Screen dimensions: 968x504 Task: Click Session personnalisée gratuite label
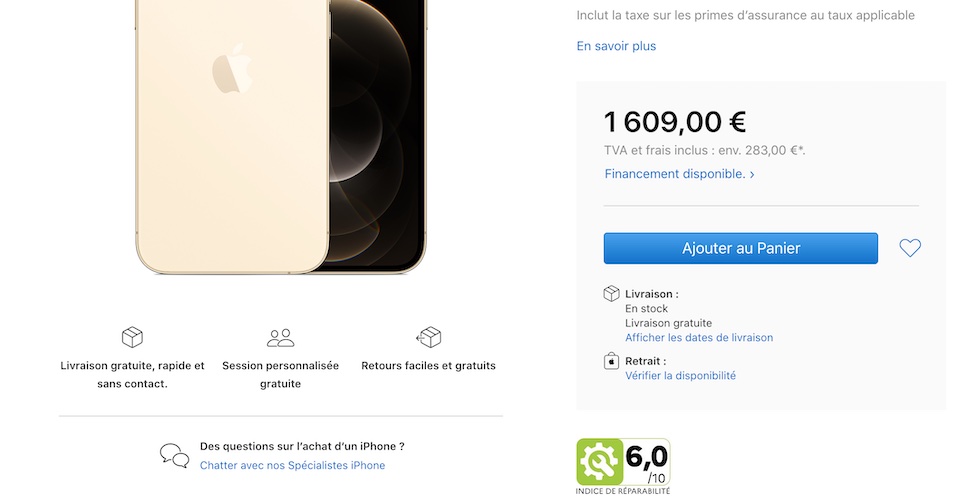pos(280,374)
